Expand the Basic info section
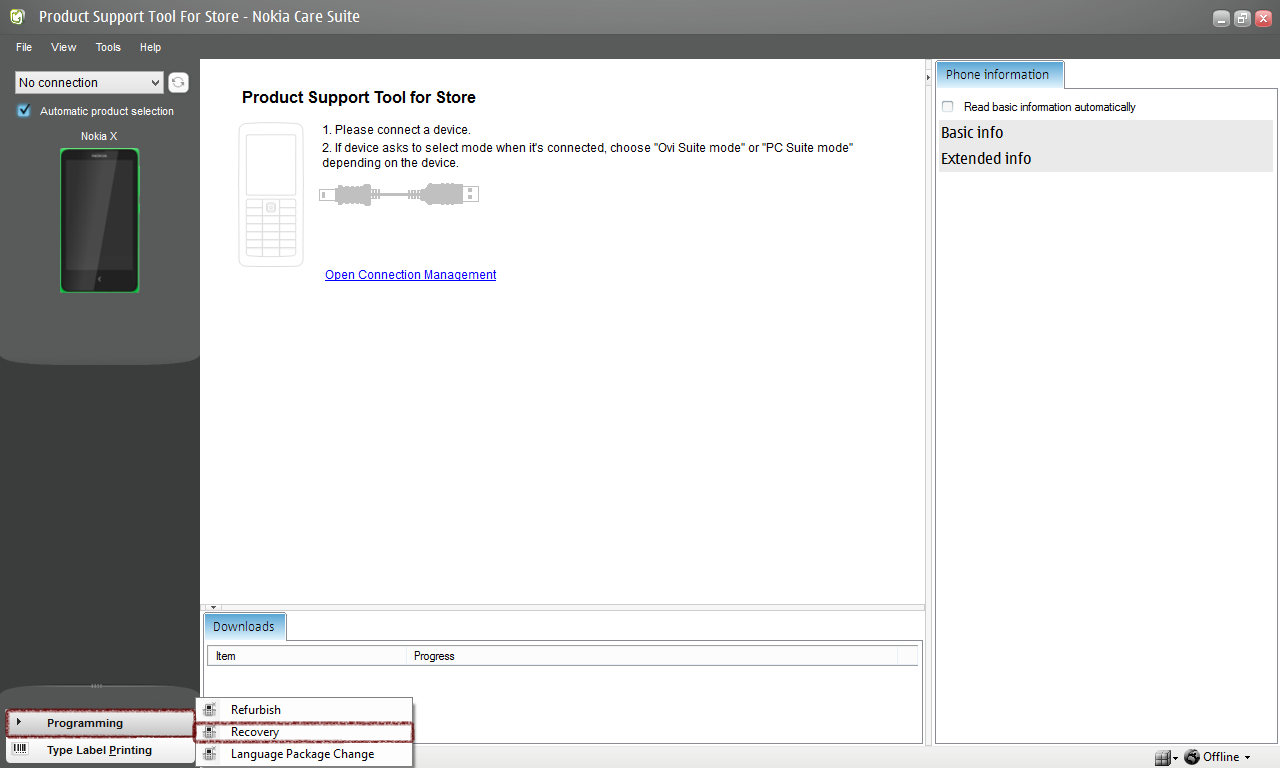Screen dimensions: 1280x768 point(972,133)
